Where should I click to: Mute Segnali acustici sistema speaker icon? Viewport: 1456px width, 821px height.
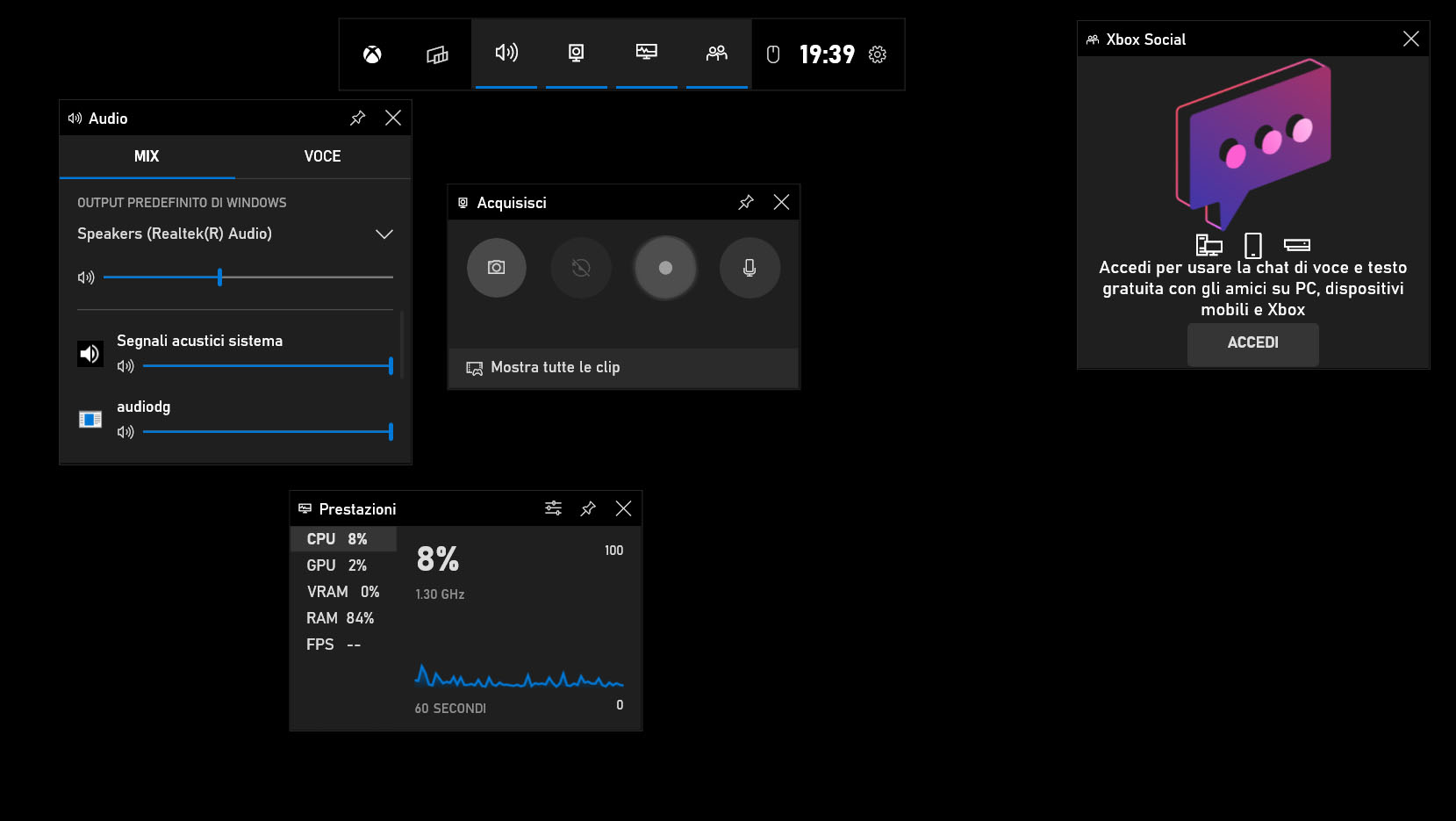coord(126,366)
